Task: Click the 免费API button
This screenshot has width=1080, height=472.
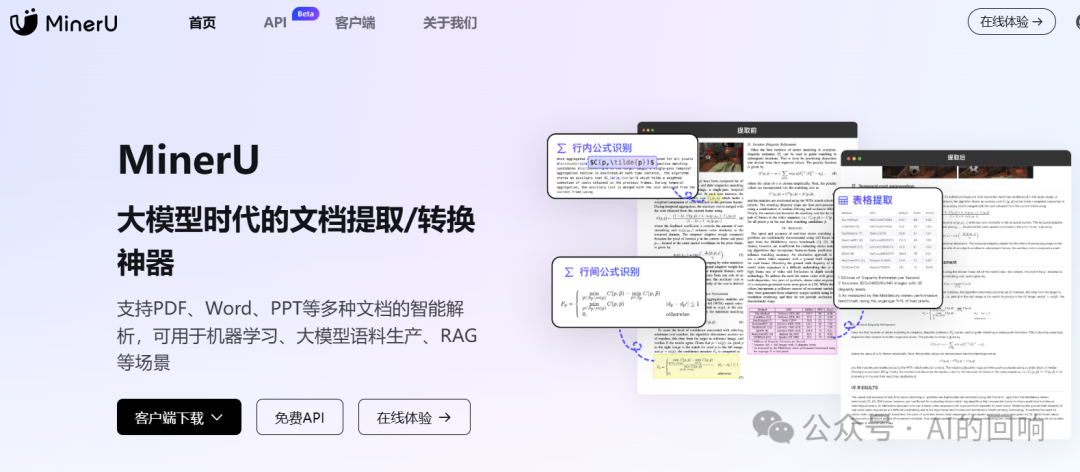Action: [x=300, y=417]
